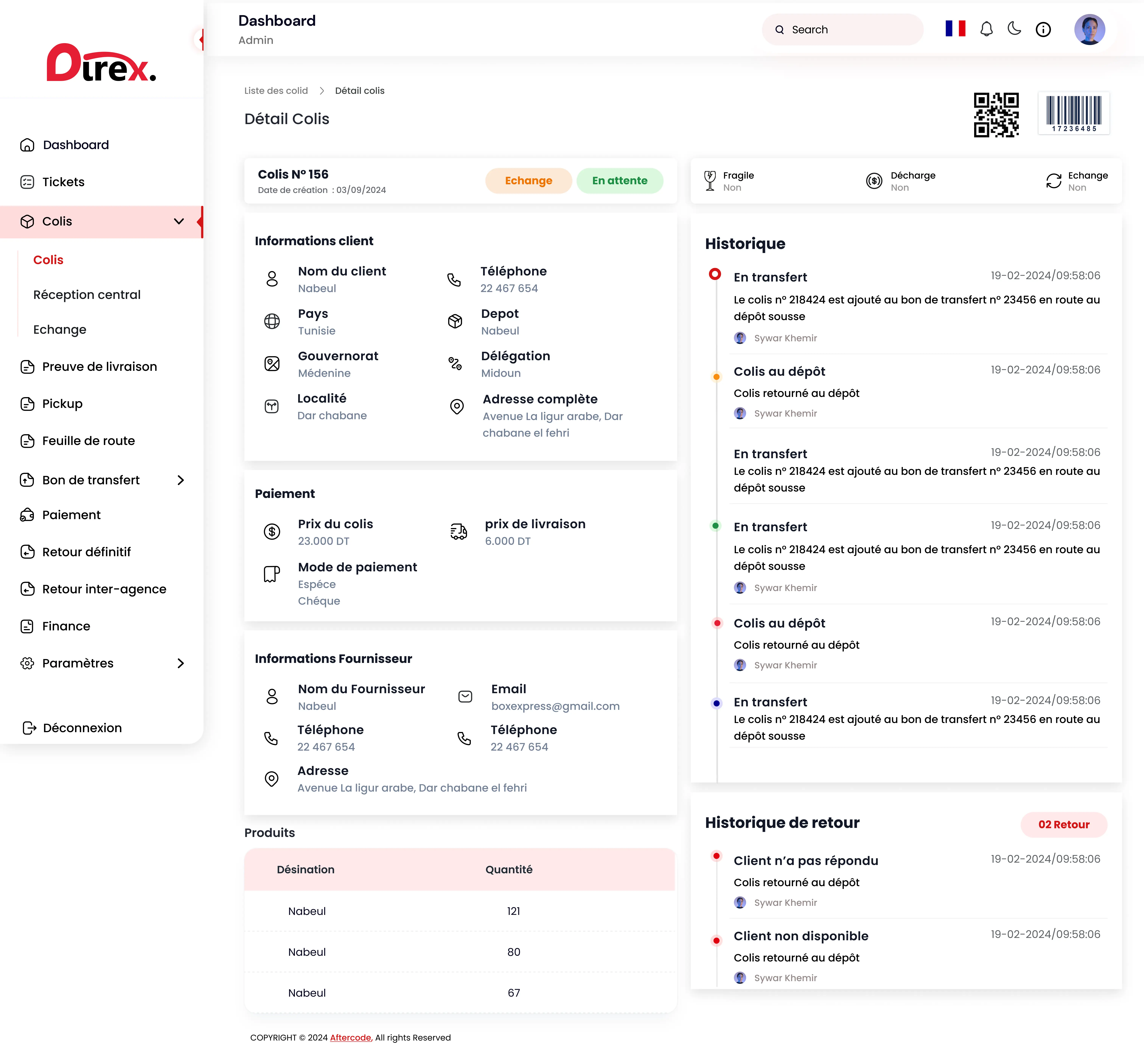Collapse the sidebar with red arrow
The width and height of the screenshot is (1144, 1064).
(x=200, y=40)
